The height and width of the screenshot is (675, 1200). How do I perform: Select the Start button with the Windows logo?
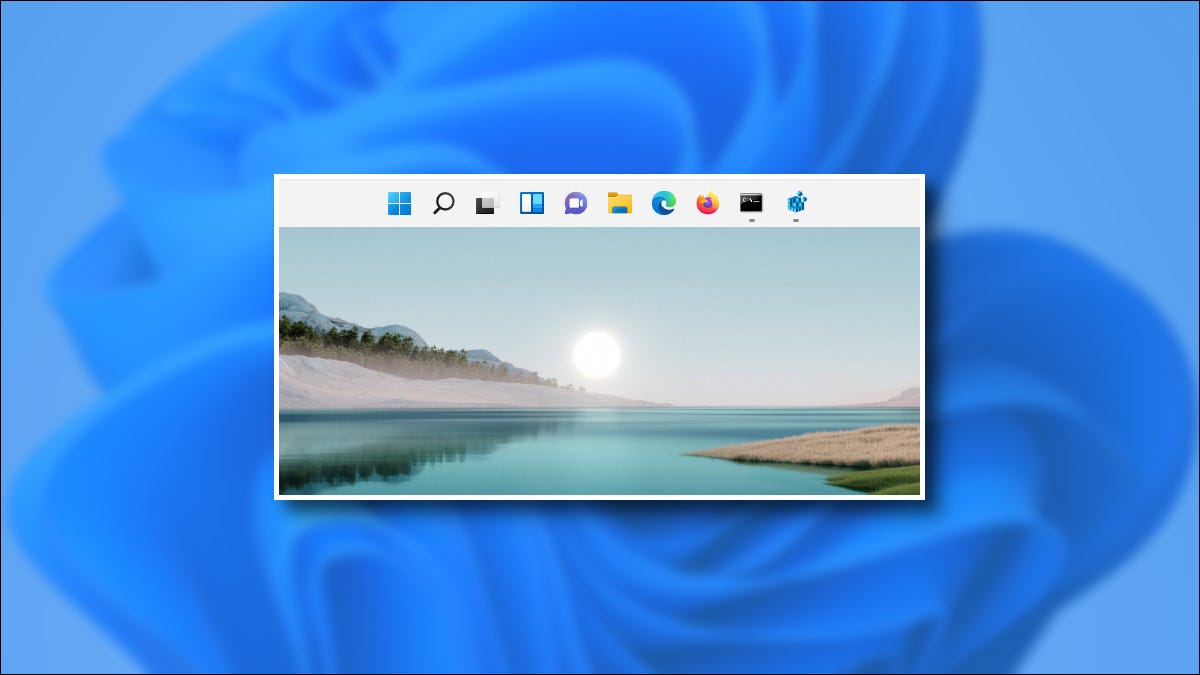click(x=400, y=203)
